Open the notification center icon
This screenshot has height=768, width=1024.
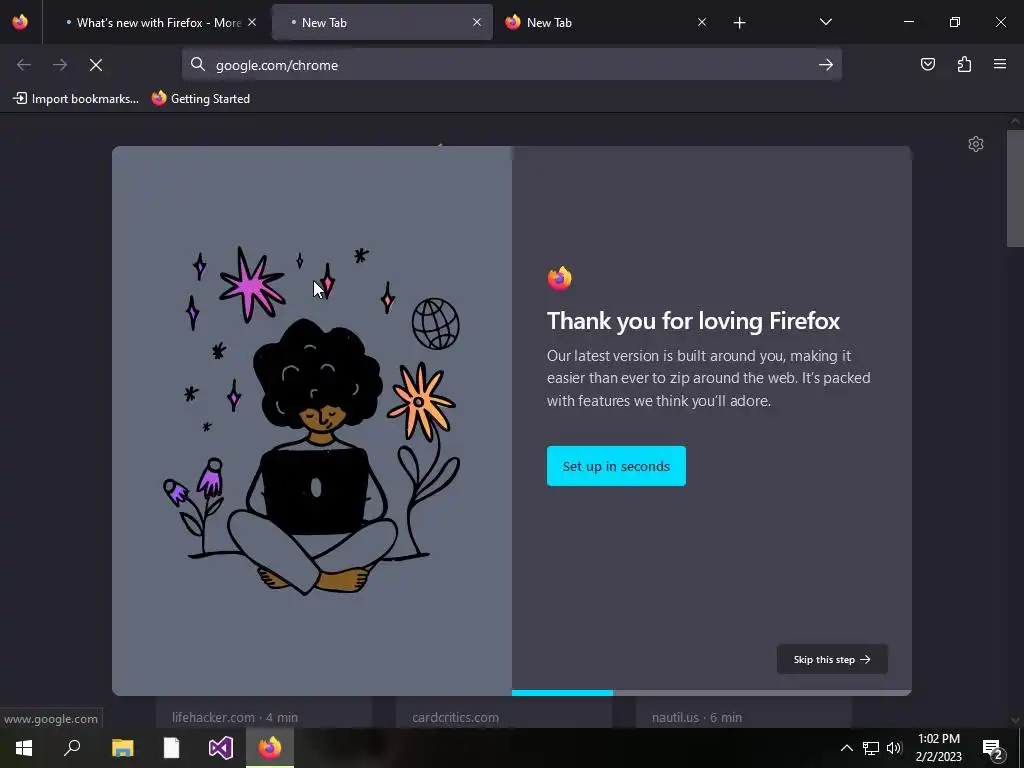point(993,748)
